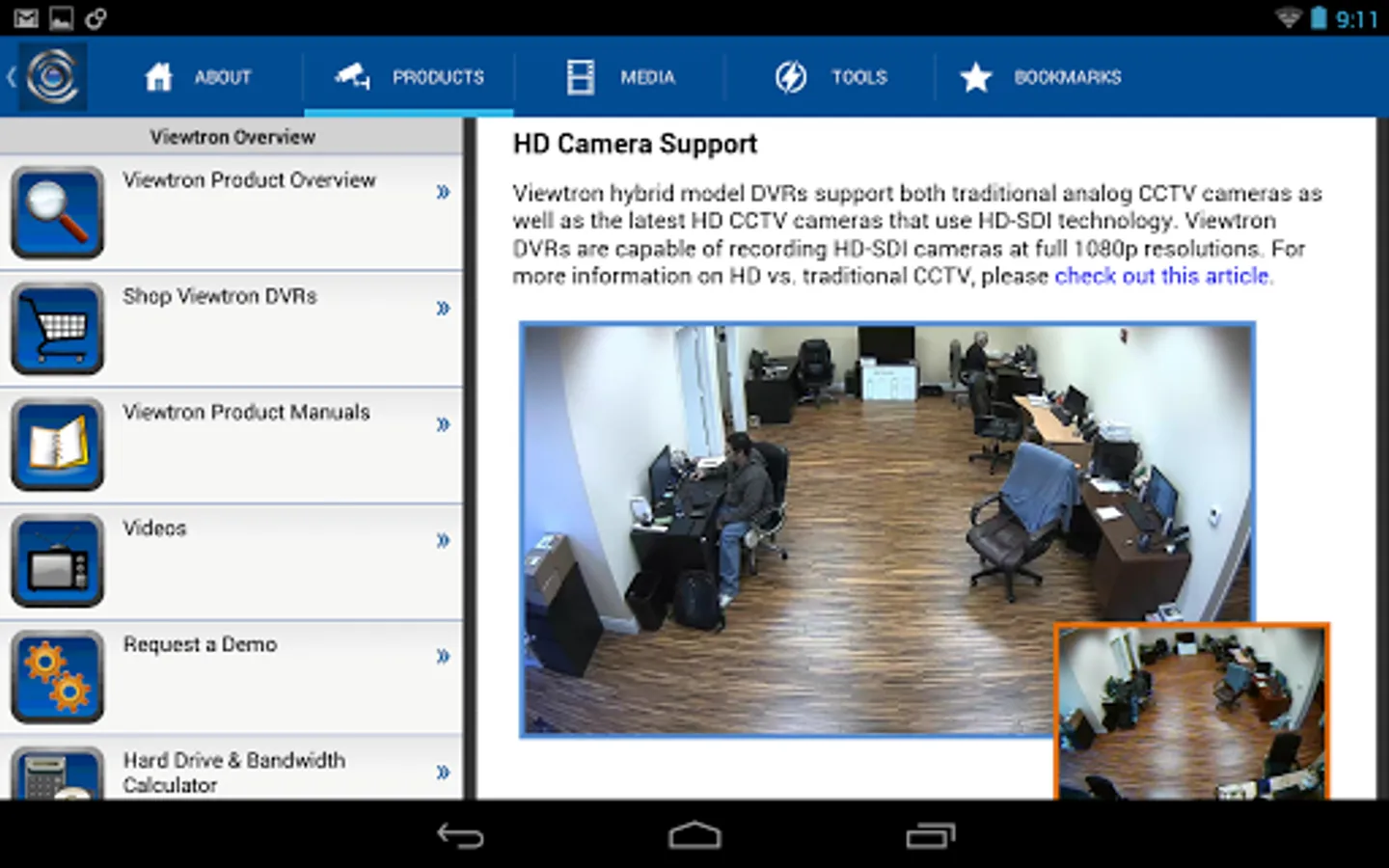Tap the Android home navigation button

[694, 835]
